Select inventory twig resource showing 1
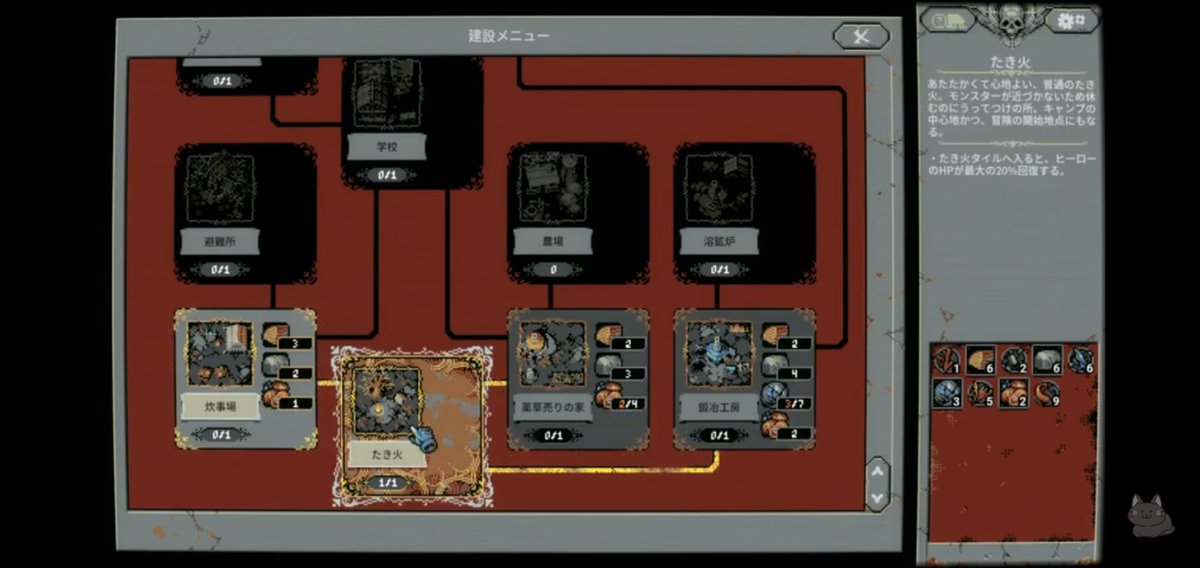 coord(946,360)
